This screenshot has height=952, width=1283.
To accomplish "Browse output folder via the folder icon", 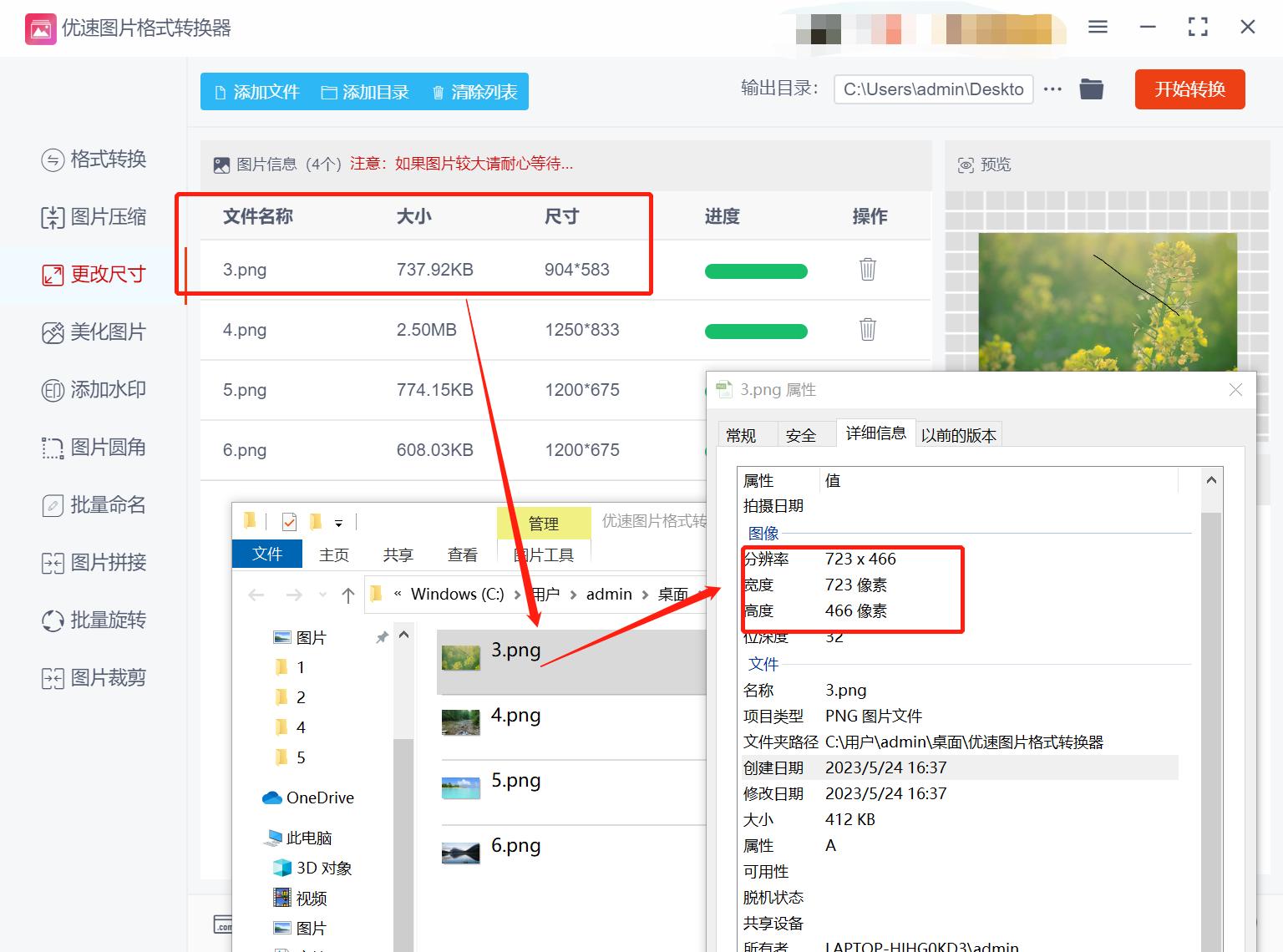I will click(x=1091, y=89).
